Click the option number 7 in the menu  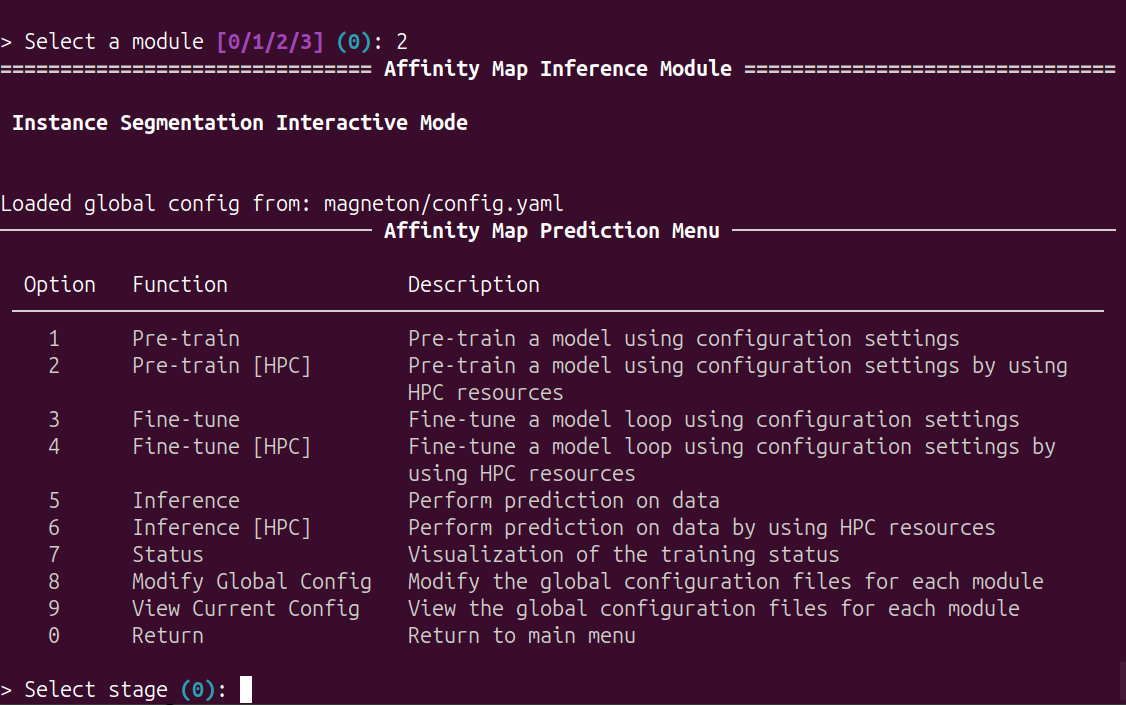(x=54, y=555)
